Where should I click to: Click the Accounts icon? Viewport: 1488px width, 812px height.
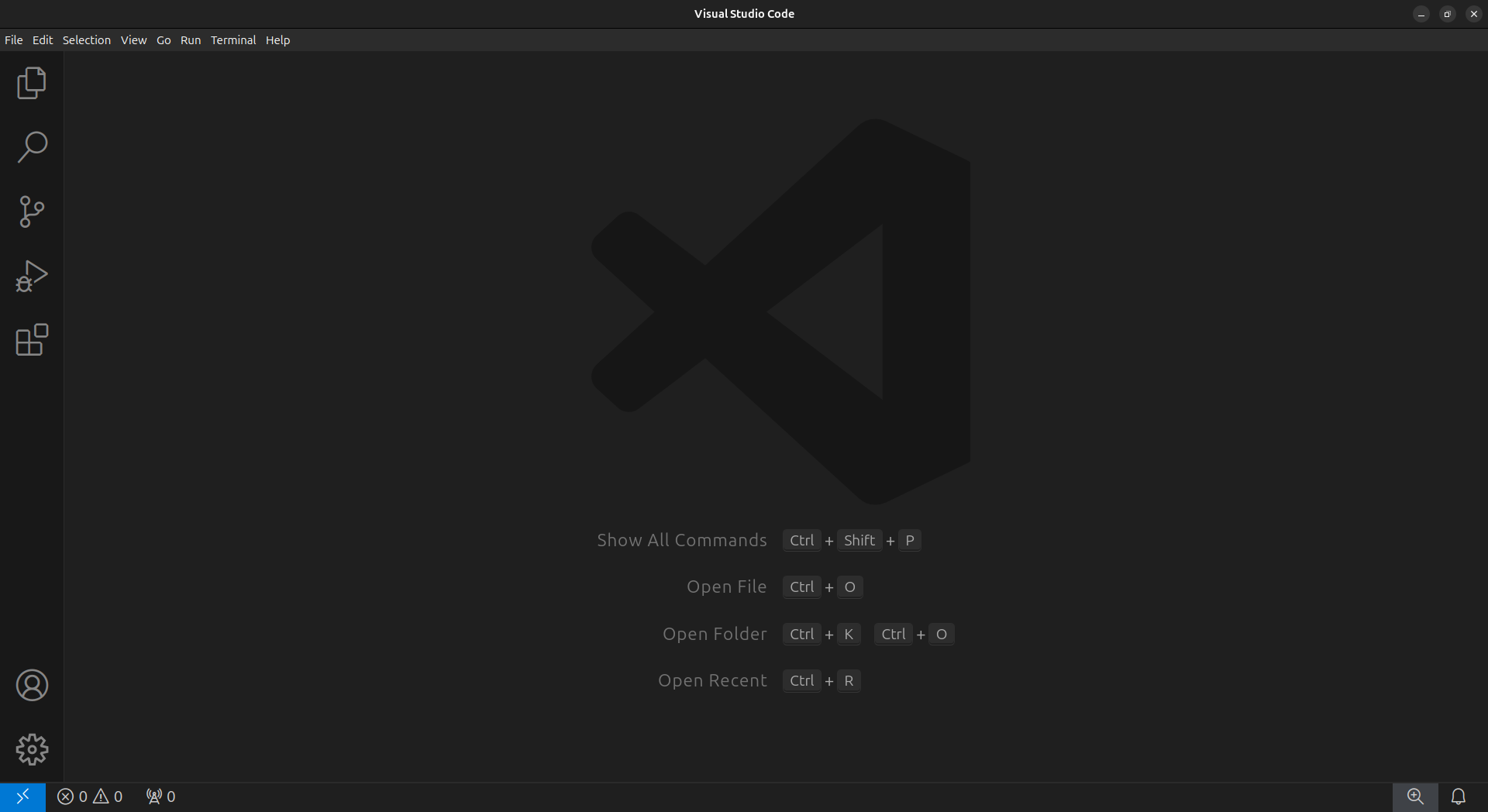(x=32, y=685)
